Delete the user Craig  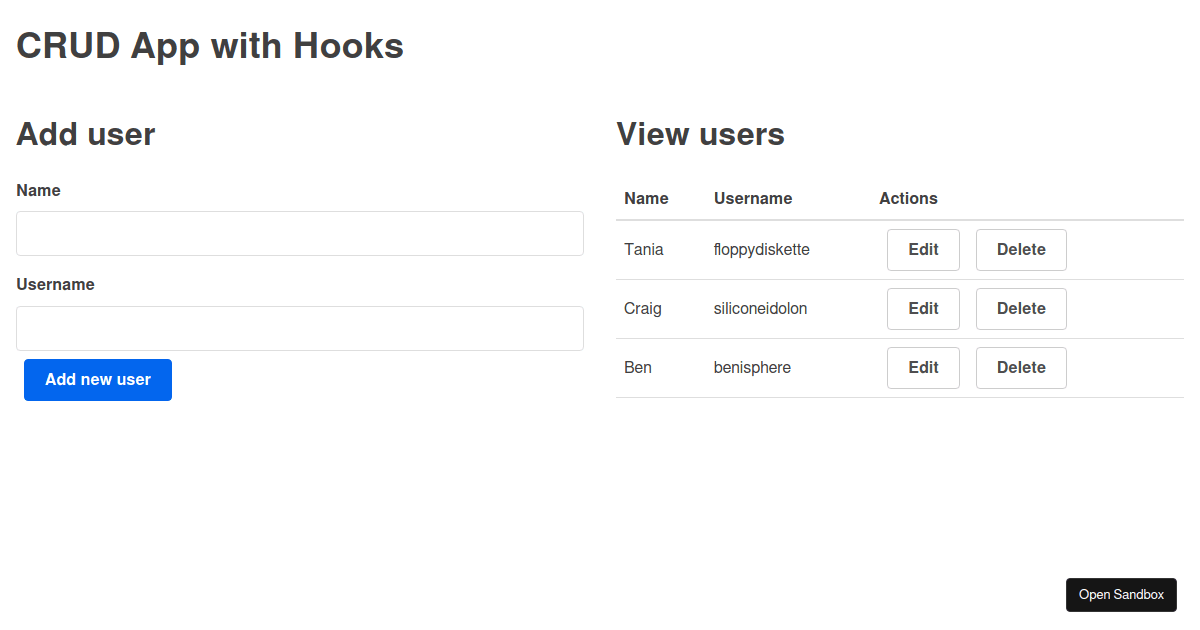(x=1020, y=308)
